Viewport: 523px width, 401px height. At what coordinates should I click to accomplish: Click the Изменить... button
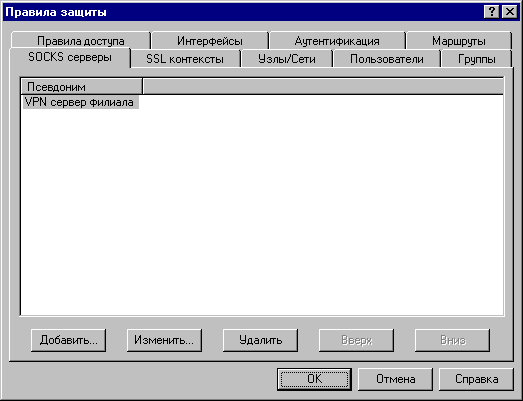coord(164,340)
